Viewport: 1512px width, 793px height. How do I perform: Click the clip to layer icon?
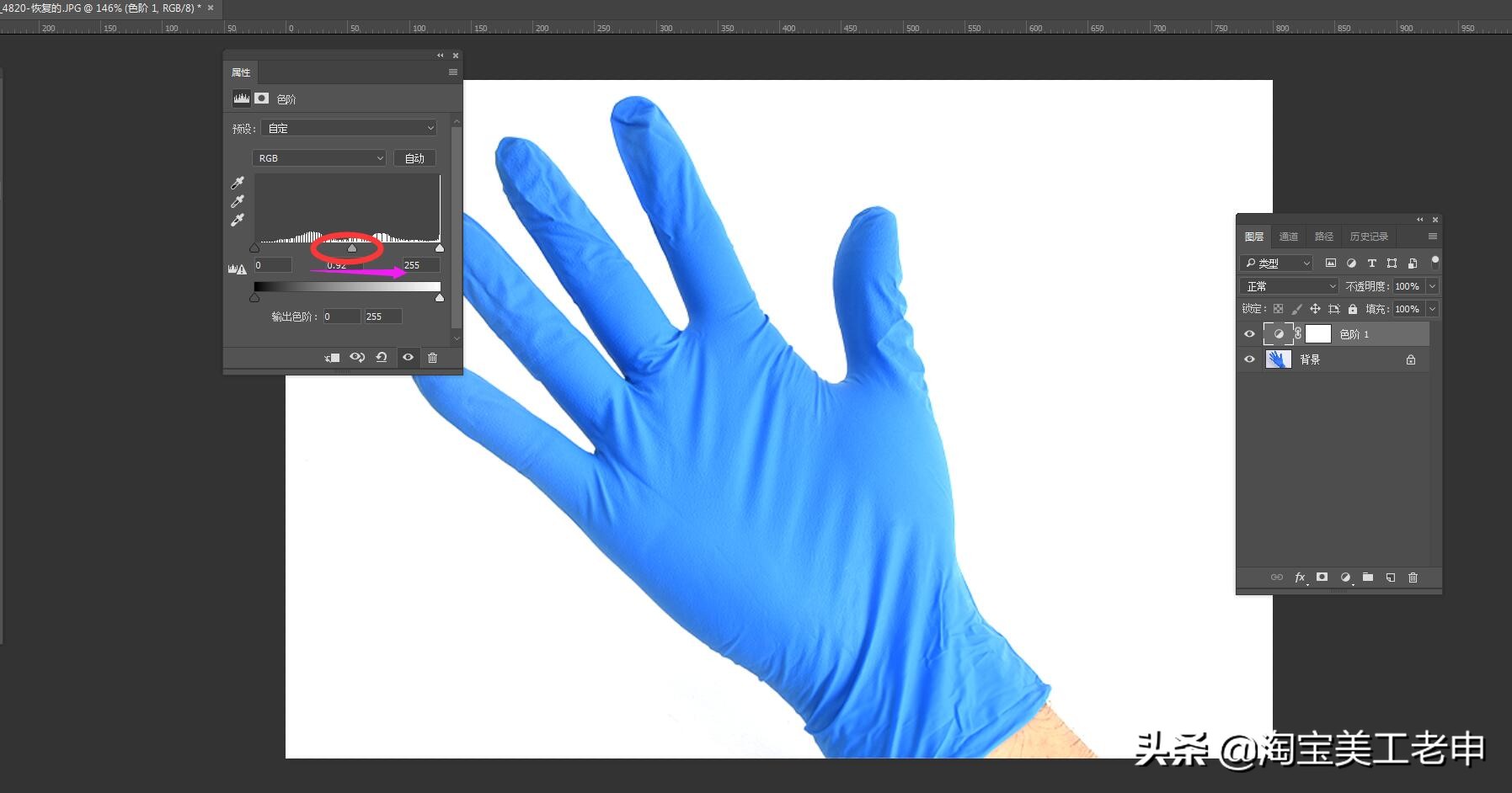(332, 358)
